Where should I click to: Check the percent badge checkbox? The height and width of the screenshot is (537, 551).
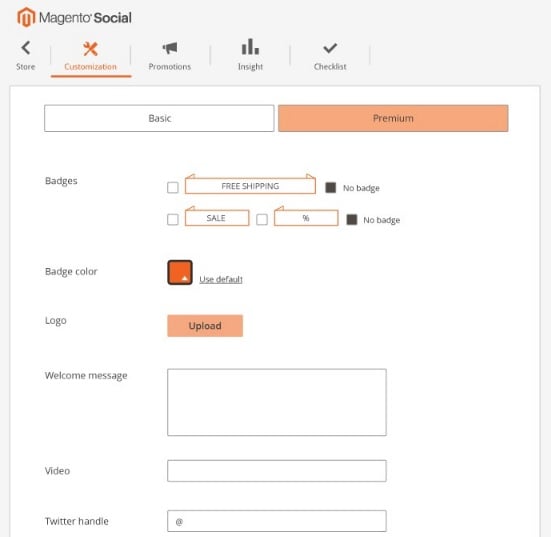pos(262,219)
